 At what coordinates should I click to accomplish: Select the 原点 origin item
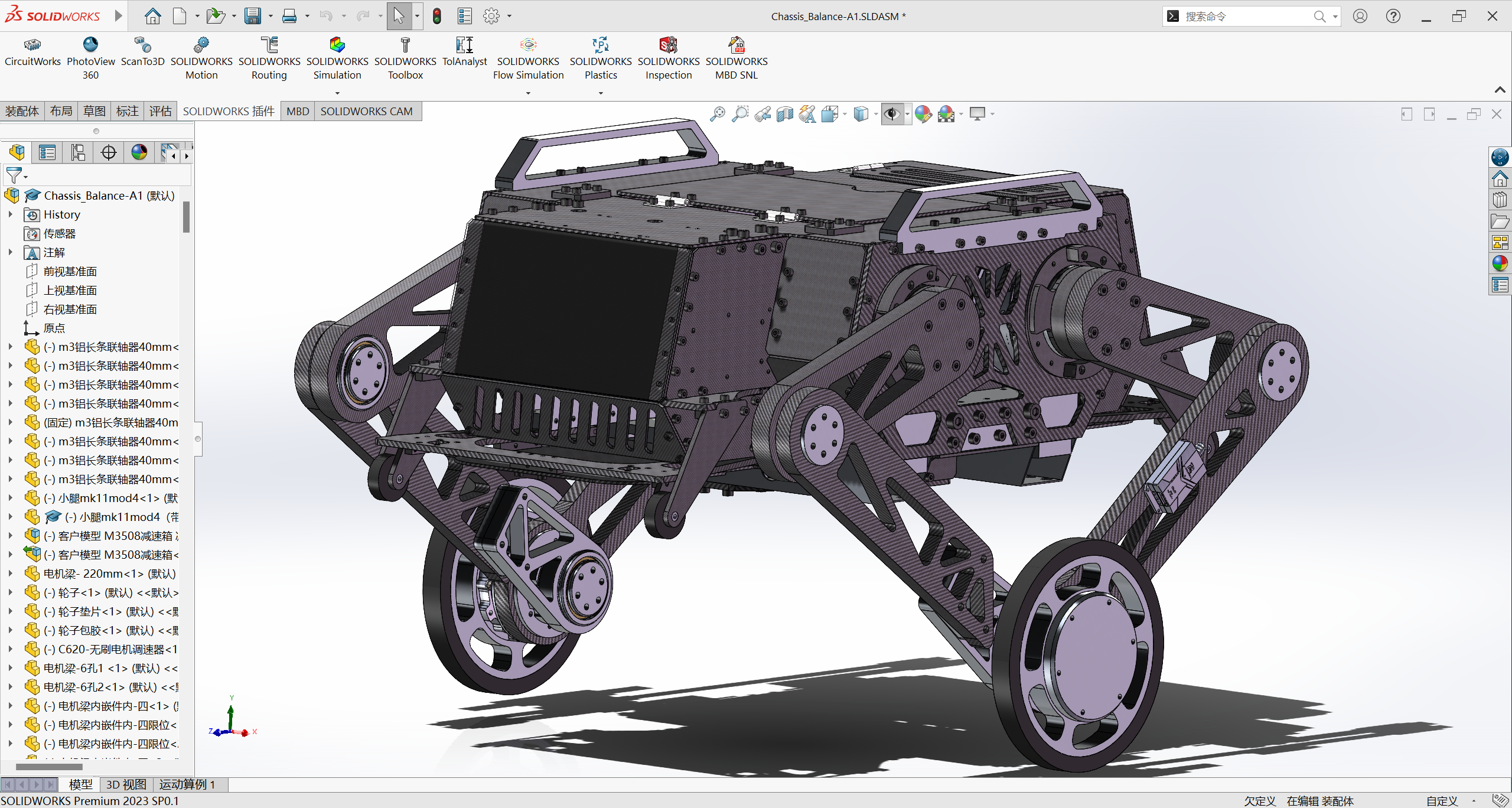pyautogui.click(x=54, y=328)
